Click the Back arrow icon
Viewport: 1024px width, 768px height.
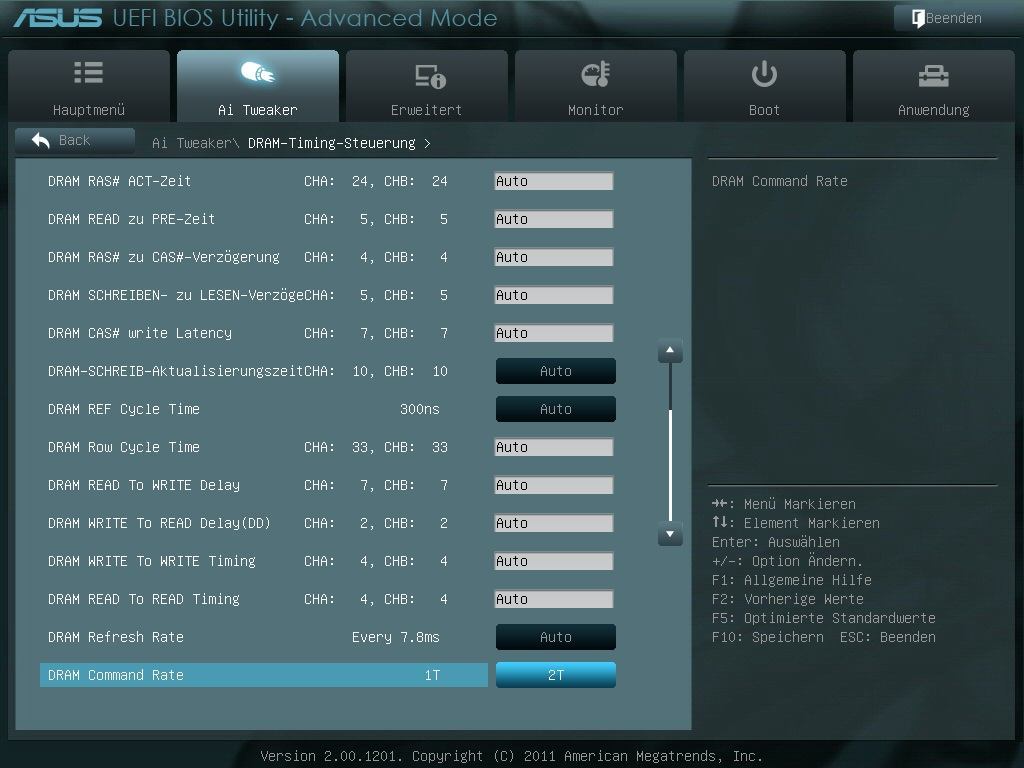(x=40, y=140)
